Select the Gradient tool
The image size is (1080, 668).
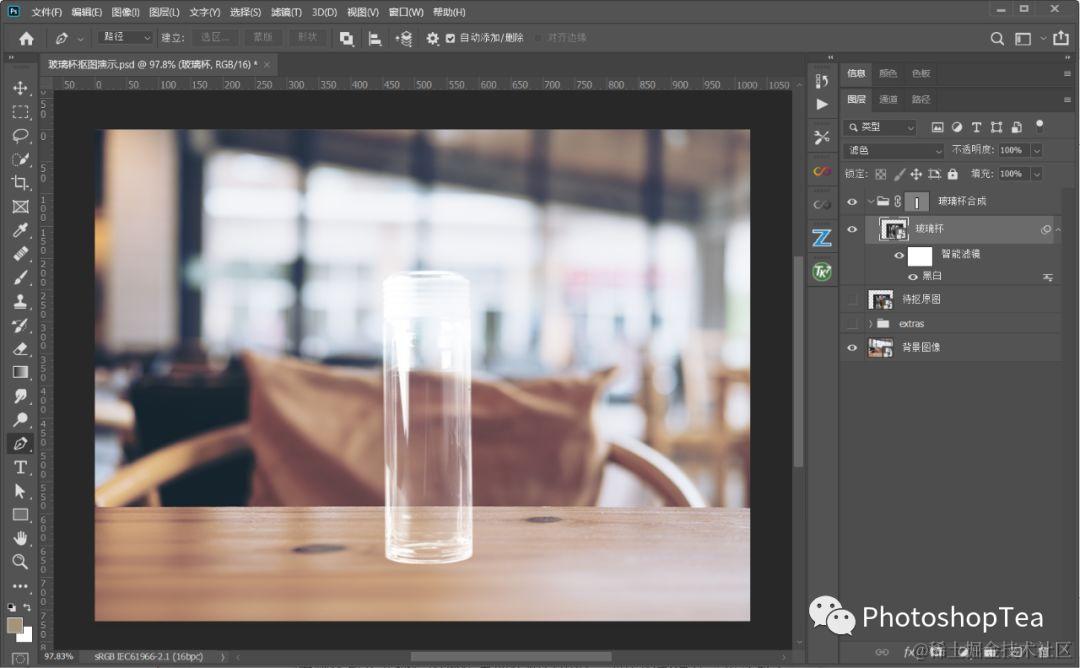click(20, 372)
